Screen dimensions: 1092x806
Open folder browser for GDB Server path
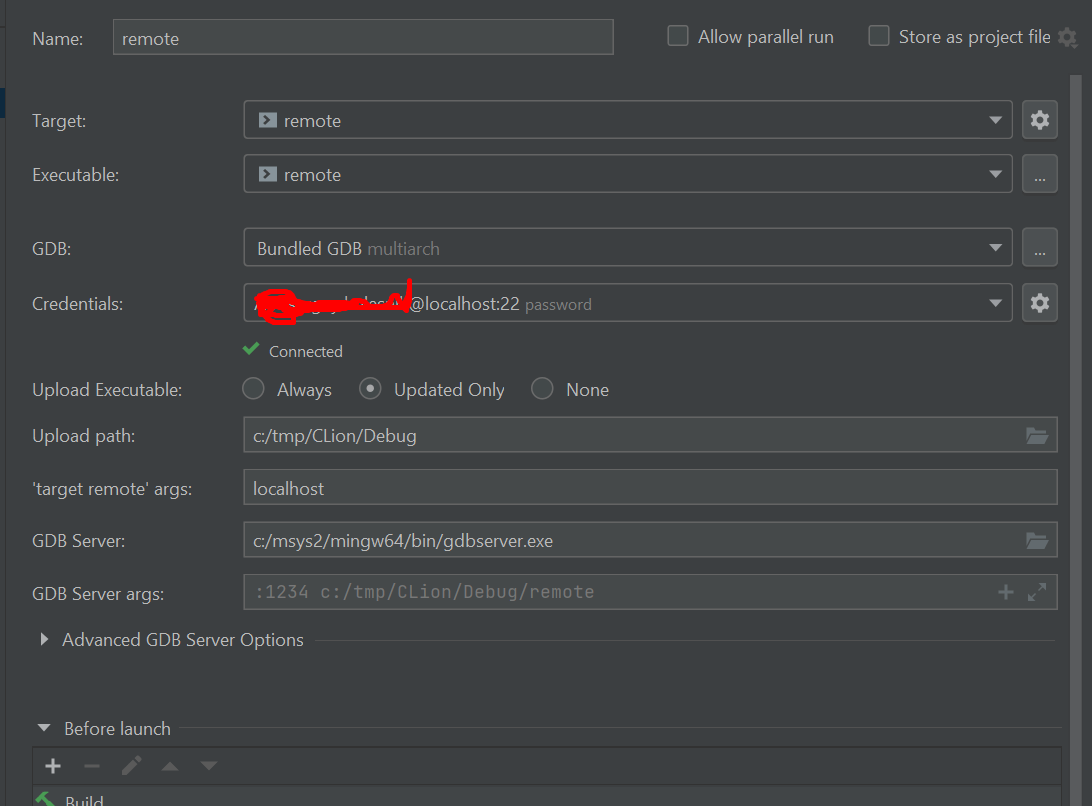pos(1038,540)
